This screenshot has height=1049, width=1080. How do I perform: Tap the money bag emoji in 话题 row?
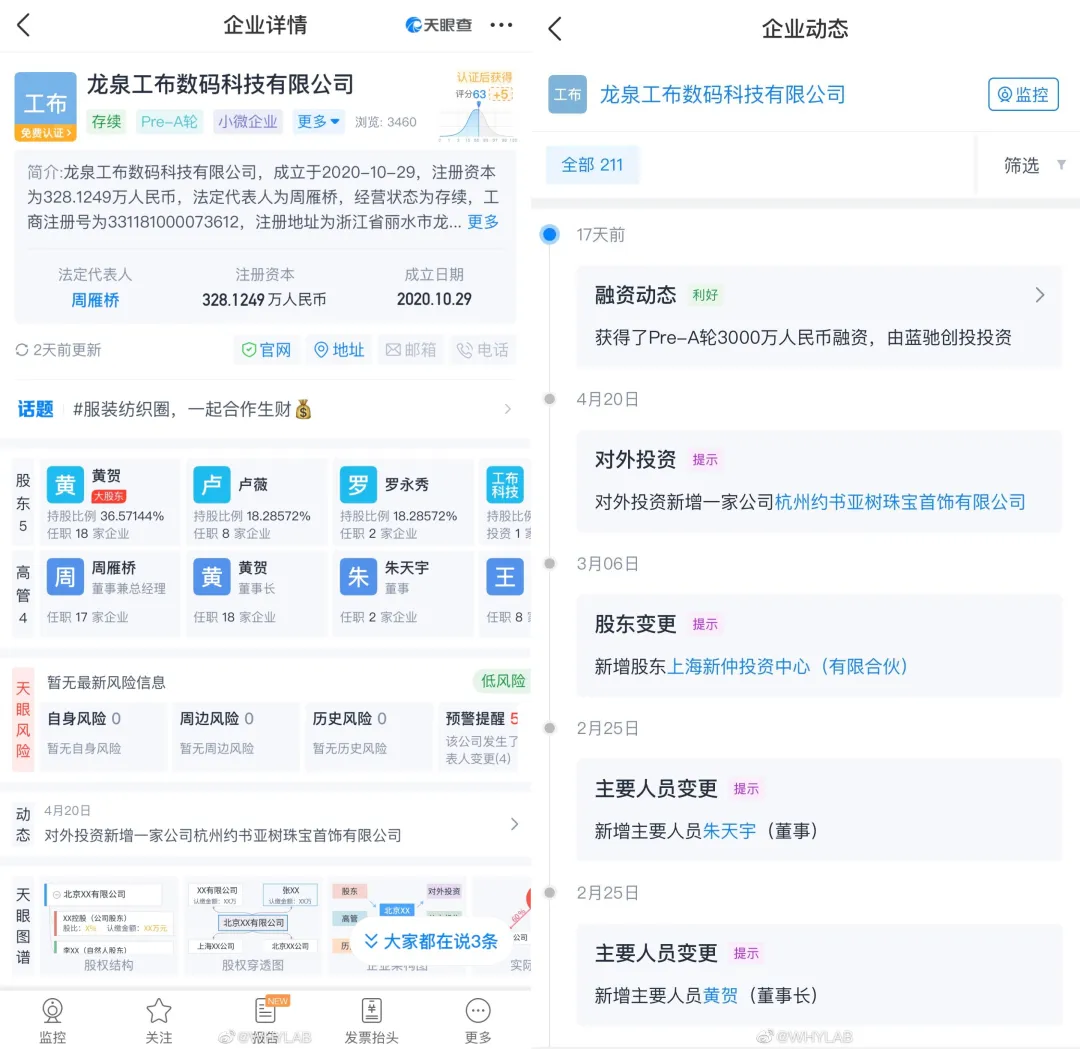[x=303, y=410]
